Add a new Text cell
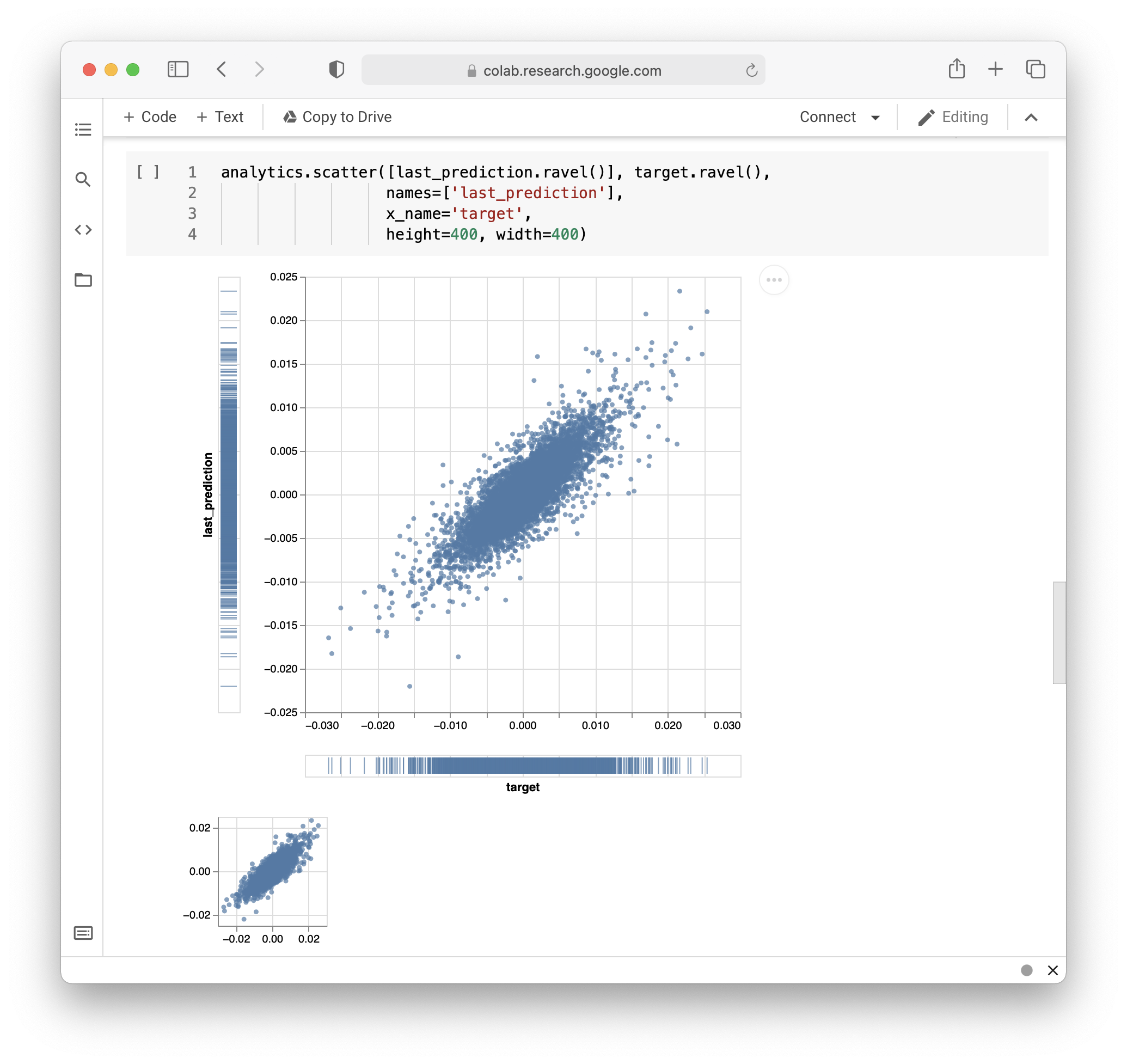Image resolution: width=1127 pixels, height=1064 pixels. click(220, 117)
